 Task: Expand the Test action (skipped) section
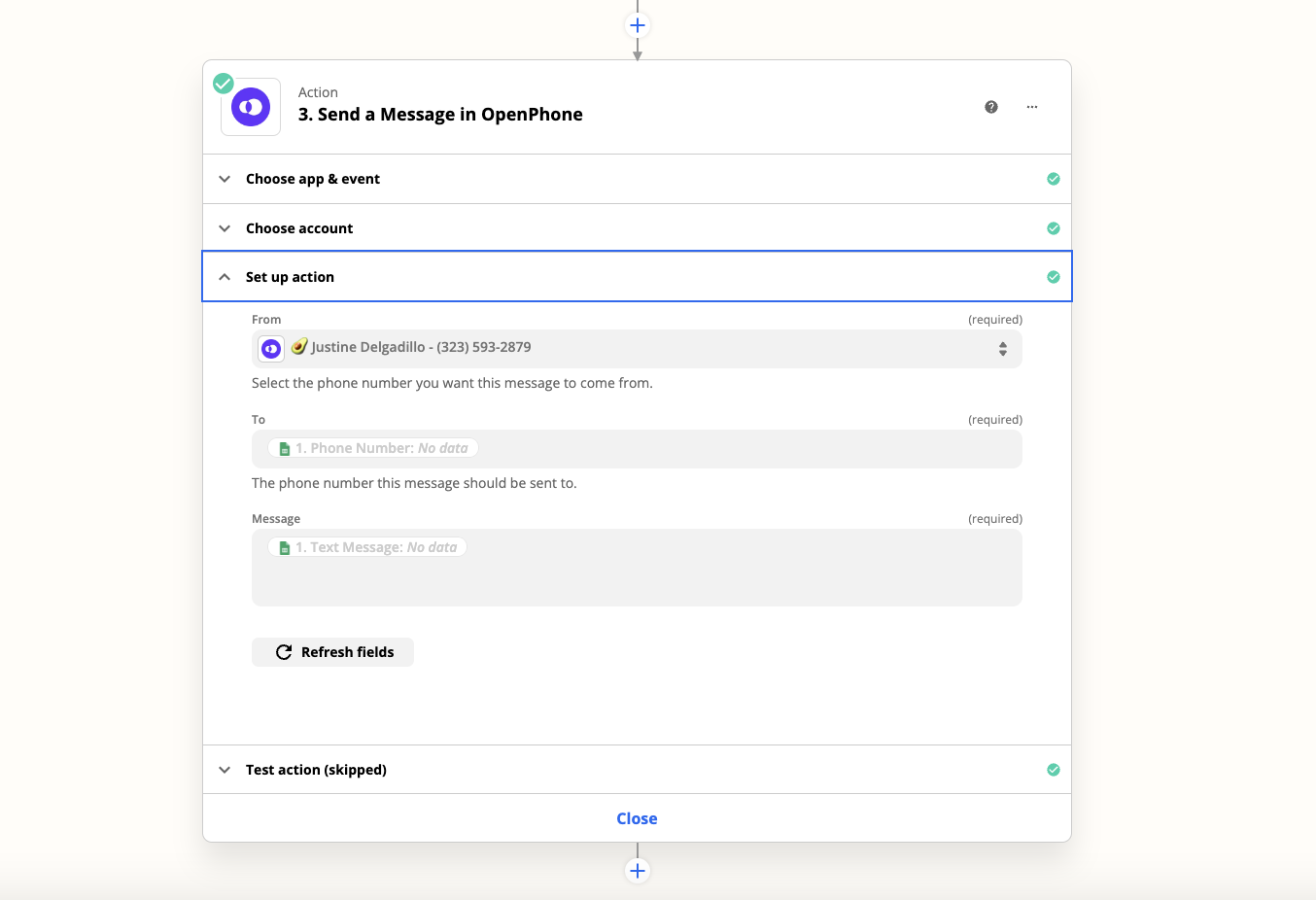coord(637,770)
